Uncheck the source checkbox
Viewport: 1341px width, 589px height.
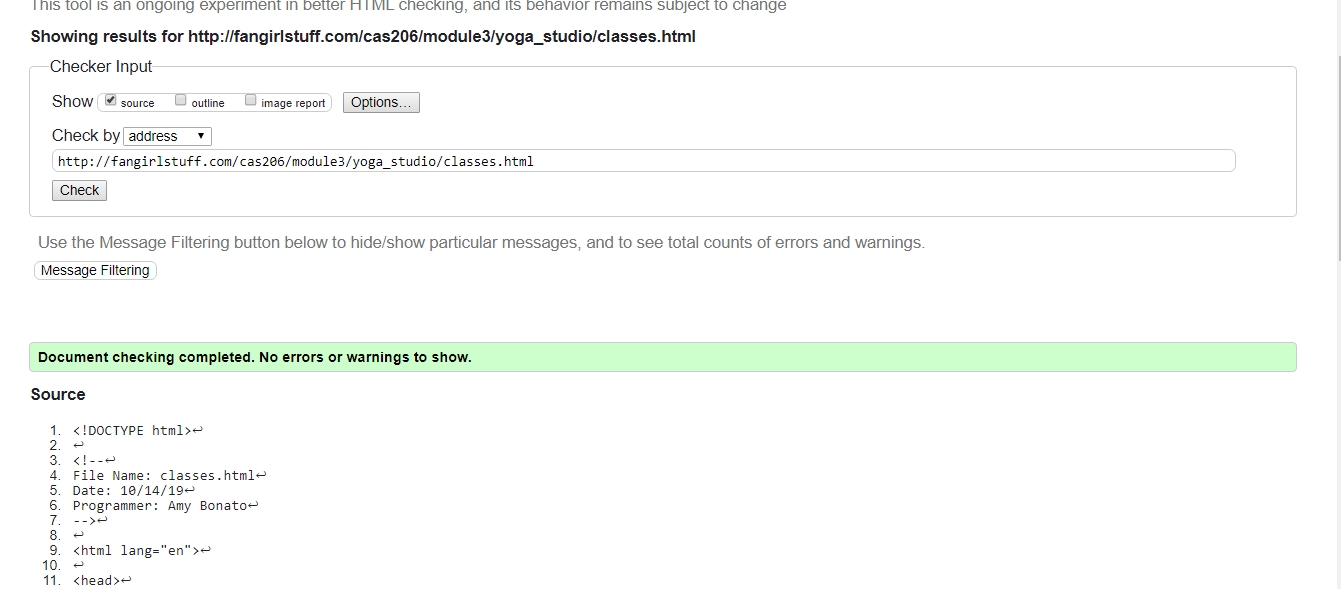[x=111, y=100]
